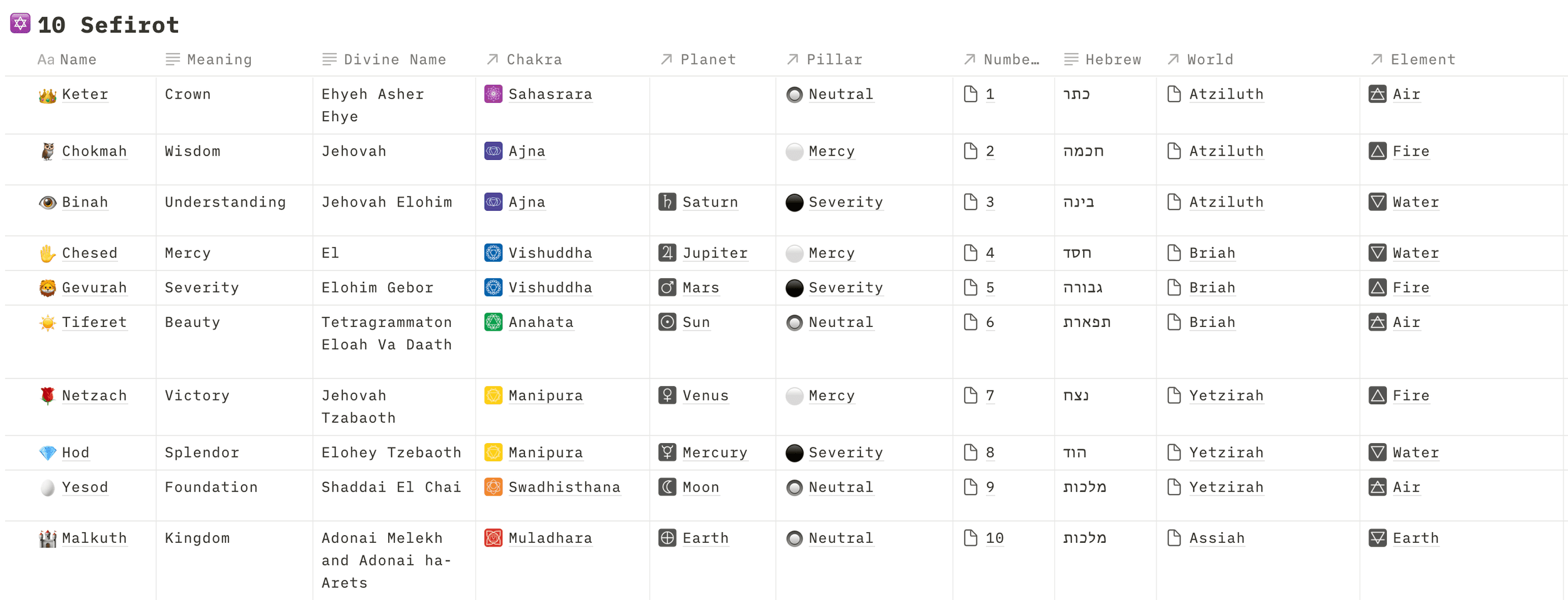Click the Sahasrara chakra icon

[x=493, y=94]
